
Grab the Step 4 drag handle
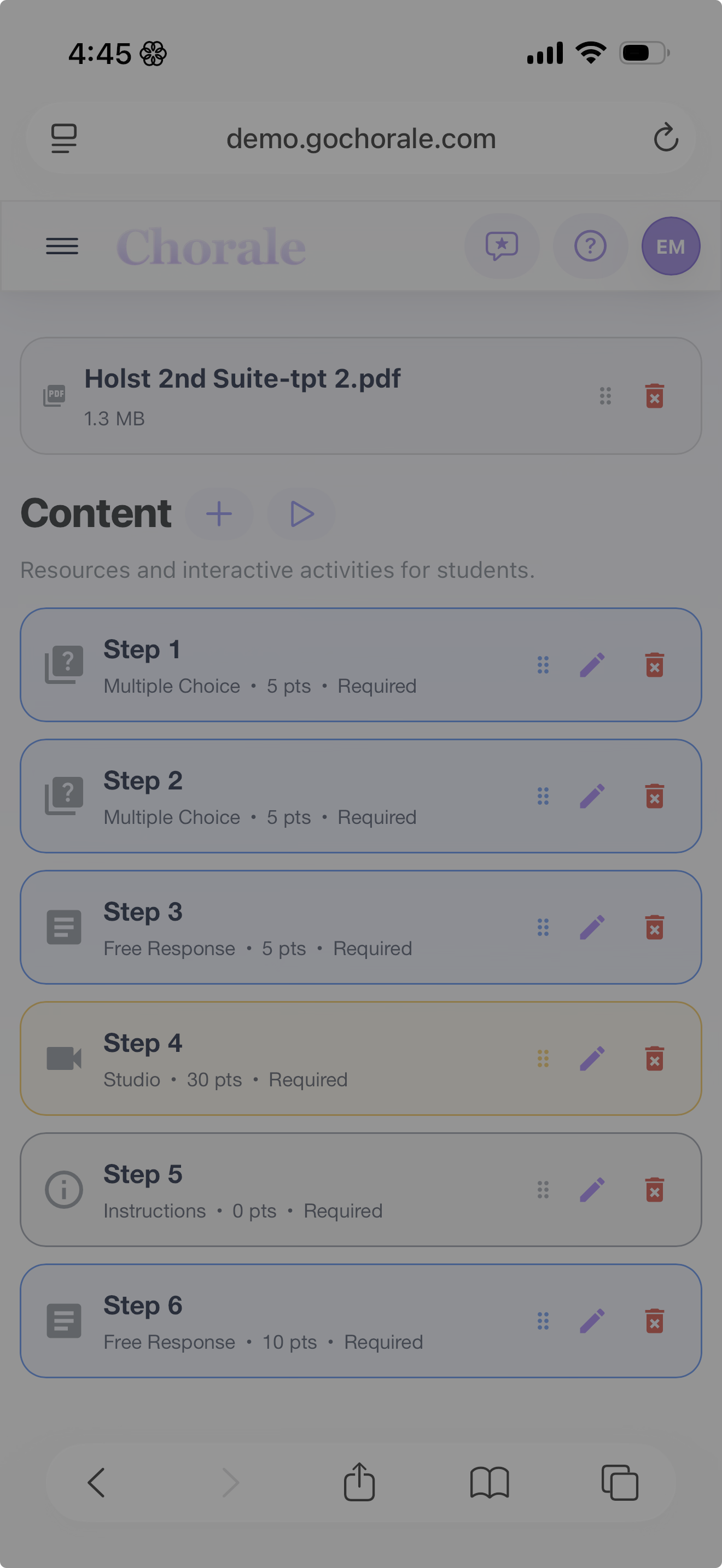[x=543, y=1058]
